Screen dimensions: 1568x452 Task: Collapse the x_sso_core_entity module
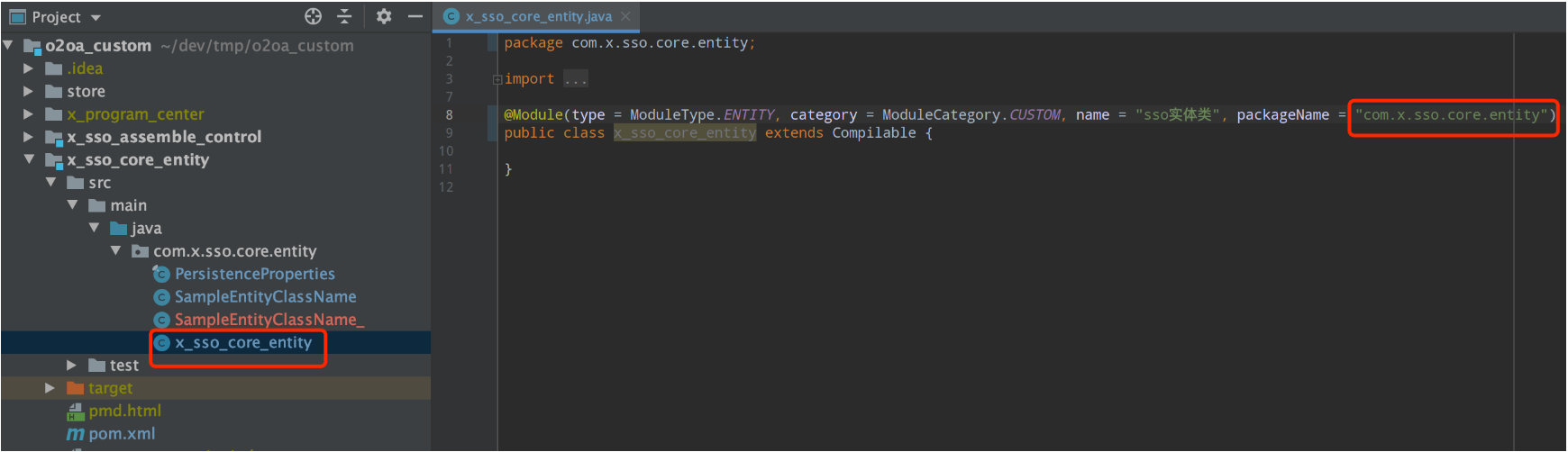tap(29, 159)
